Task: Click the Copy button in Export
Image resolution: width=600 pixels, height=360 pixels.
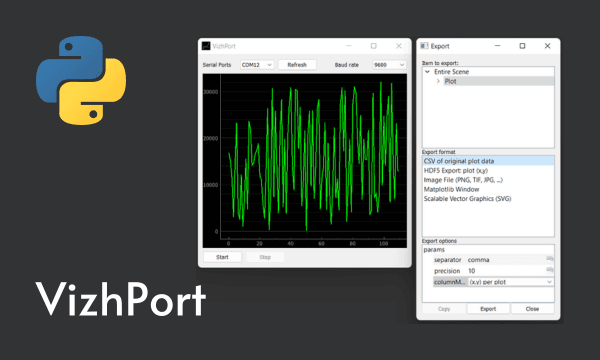Action: 444,309
